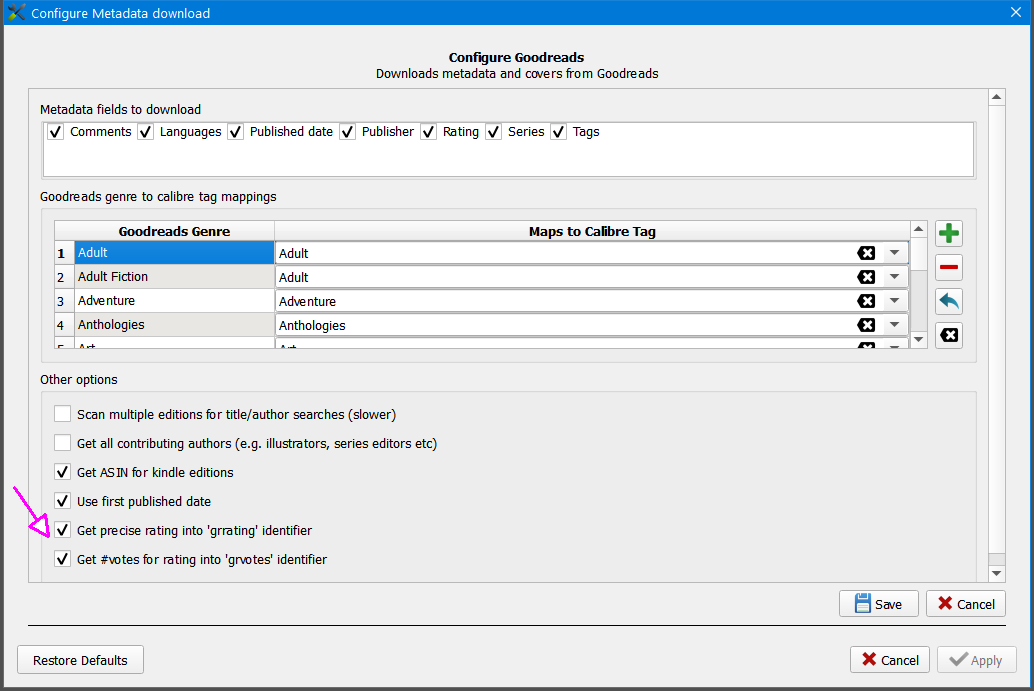This screenshot has width=1034, height=691.
Task: Click the bottom Cancel button beside Apply
Action: 890,660
